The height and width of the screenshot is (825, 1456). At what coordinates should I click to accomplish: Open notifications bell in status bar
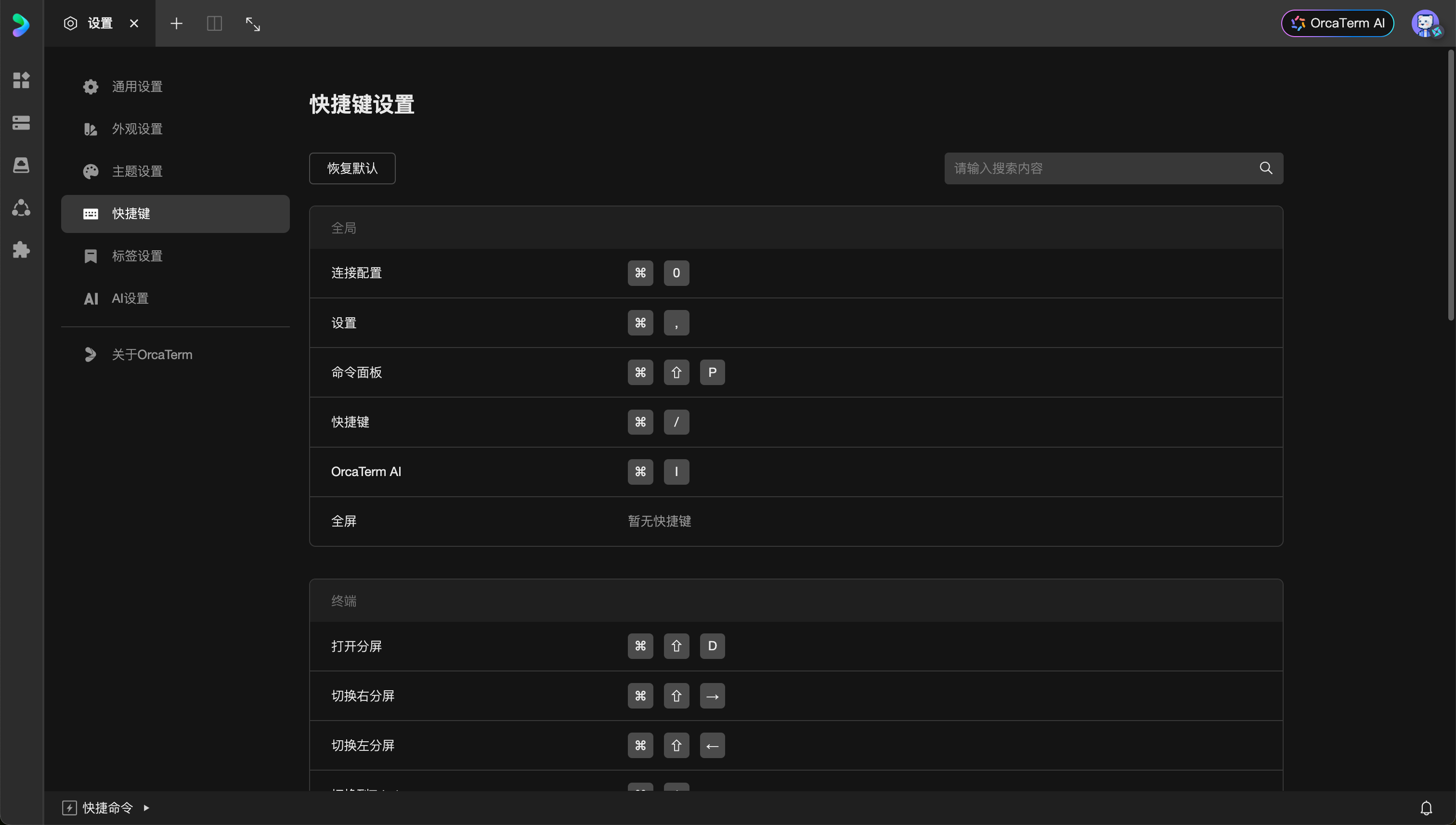point(1426,808)
